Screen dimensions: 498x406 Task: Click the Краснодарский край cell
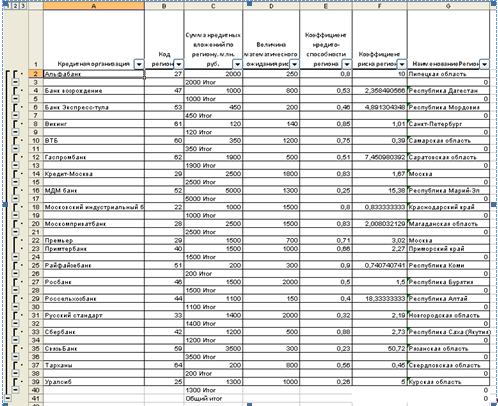pyautogui.click(x=448, y=207)
